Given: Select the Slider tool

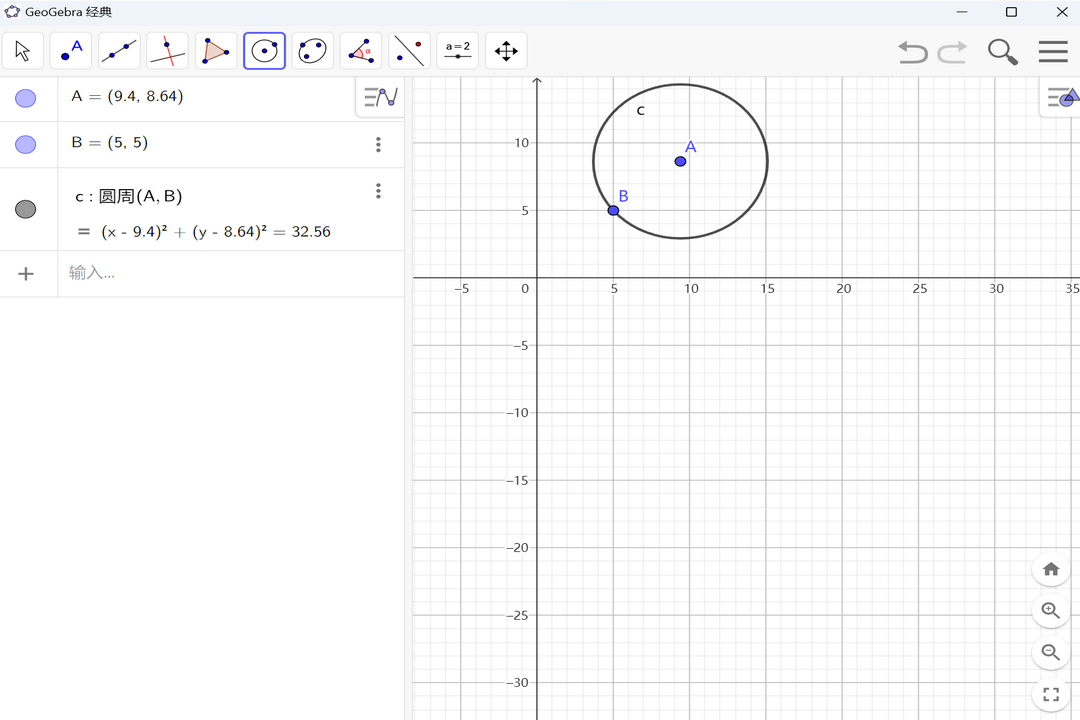Looking at the screenshot, I should tap(457, 50).
